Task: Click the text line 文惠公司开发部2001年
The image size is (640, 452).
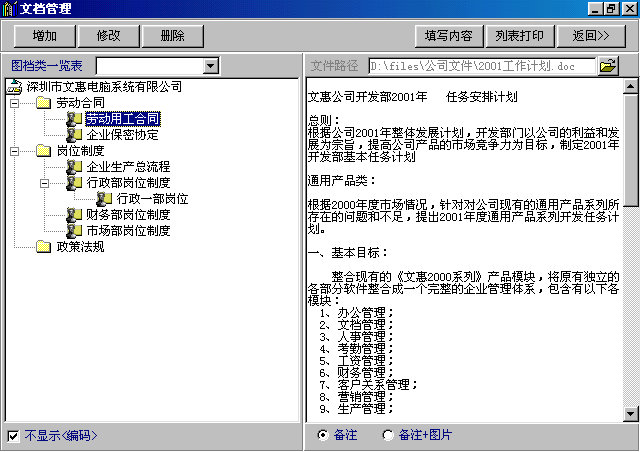Action: tap(368, 97)
